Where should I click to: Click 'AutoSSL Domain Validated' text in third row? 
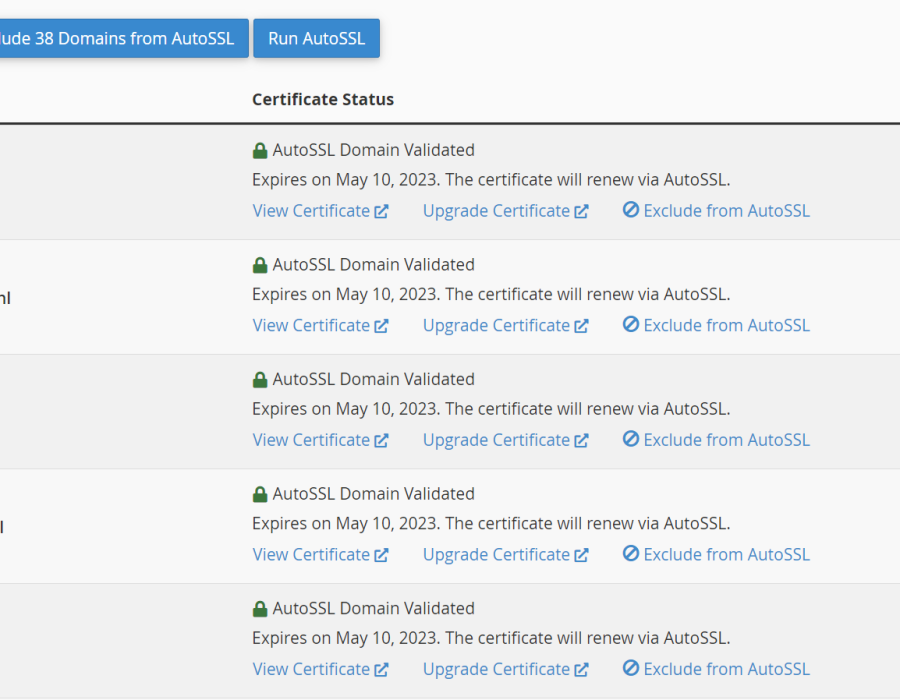click(x=374, y=379)
